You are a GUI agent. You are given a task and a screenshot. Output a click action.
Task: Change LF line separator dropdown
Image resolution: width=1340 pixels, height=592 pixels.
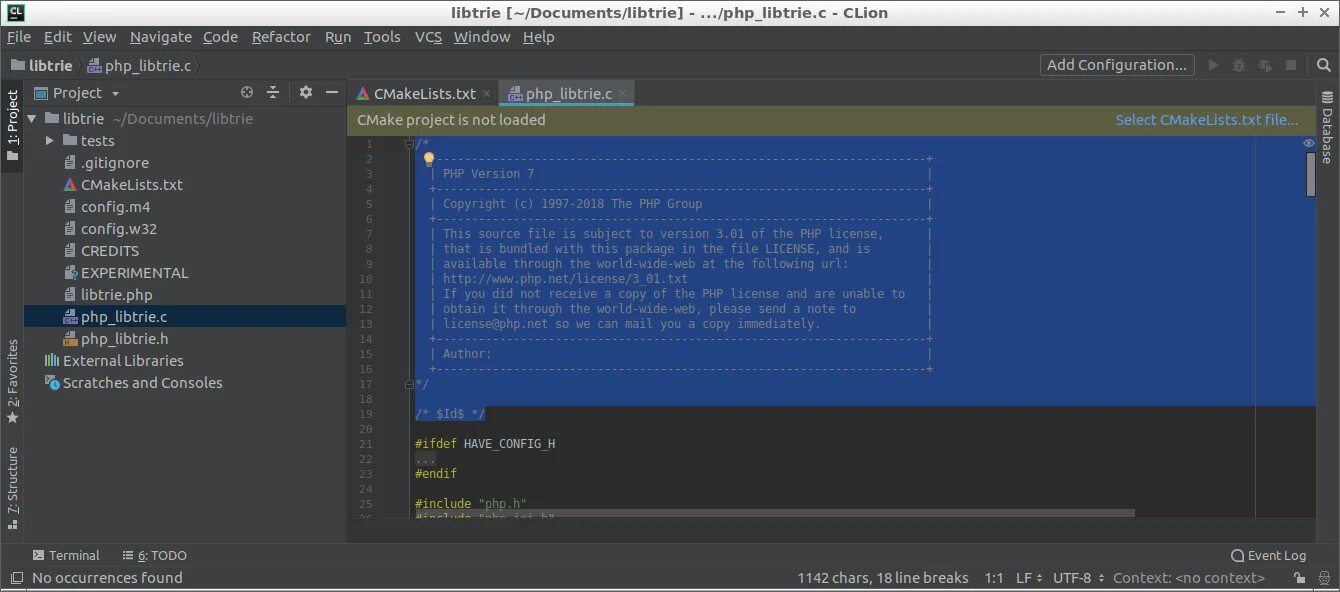tap(1029, 578)
